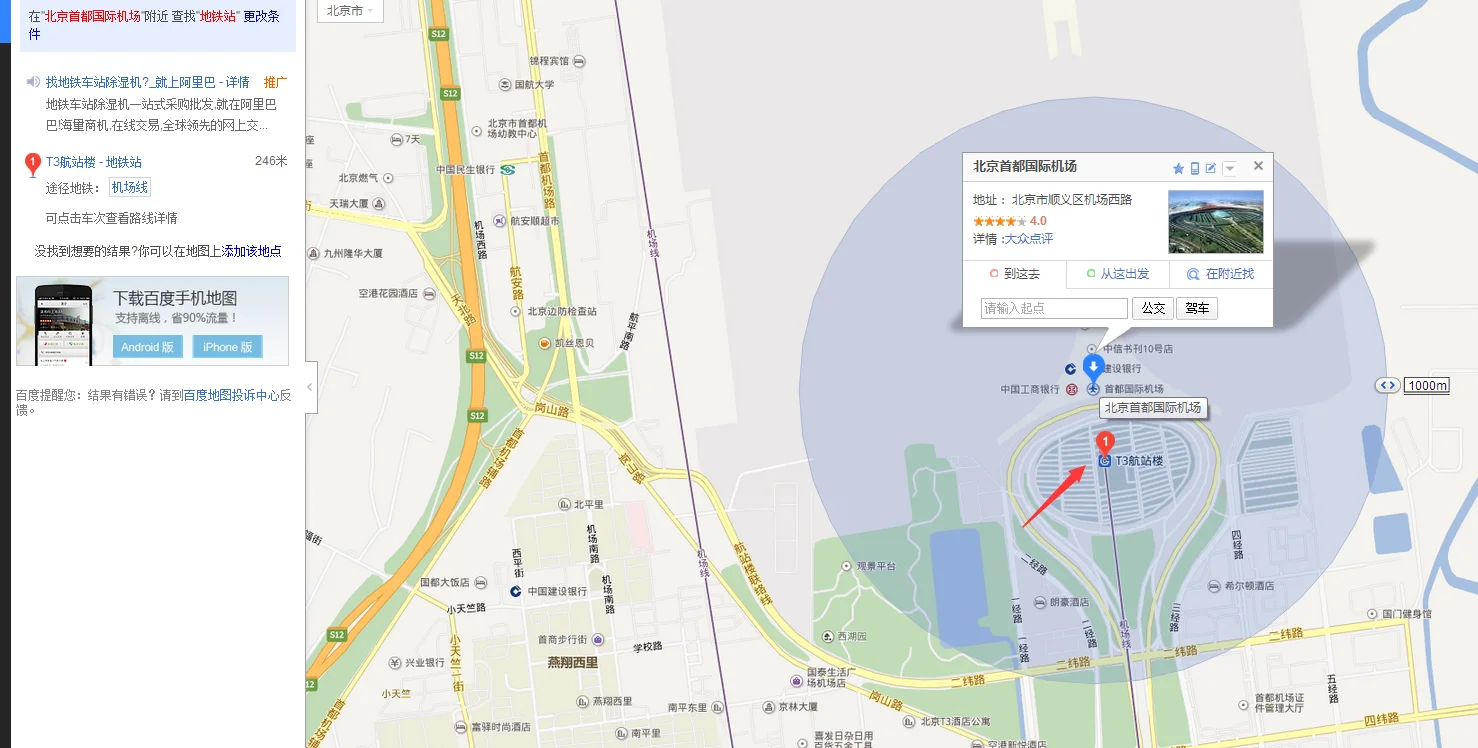The height and width of the screenshot is (748, 1478).
Task: Click the 机场线 subway line tag
Action: point(130,187)
